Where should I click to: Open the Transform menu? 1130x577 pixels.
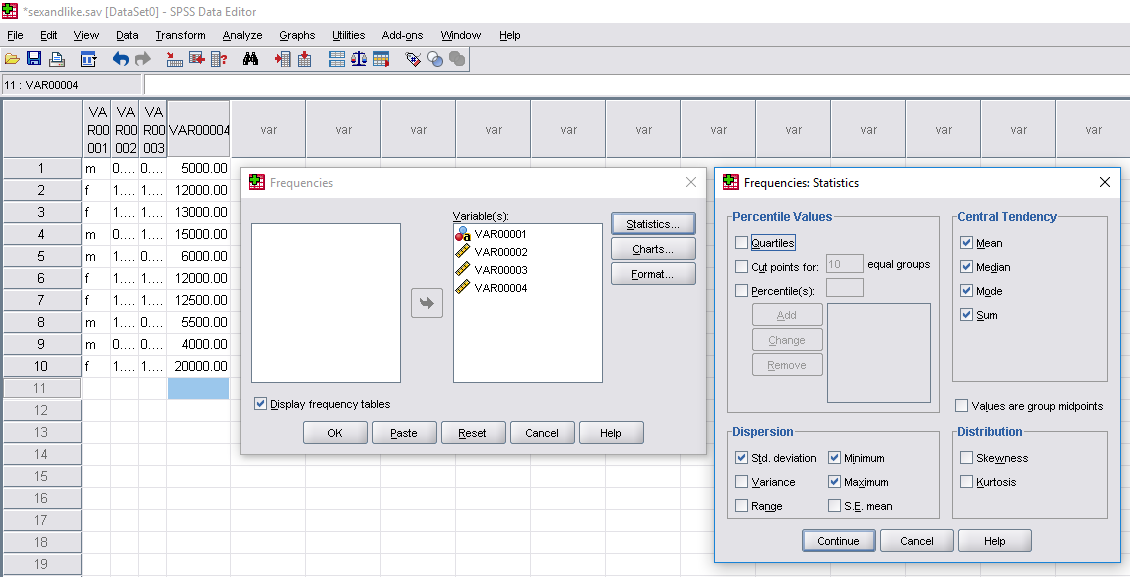click(x=180, y=35)
